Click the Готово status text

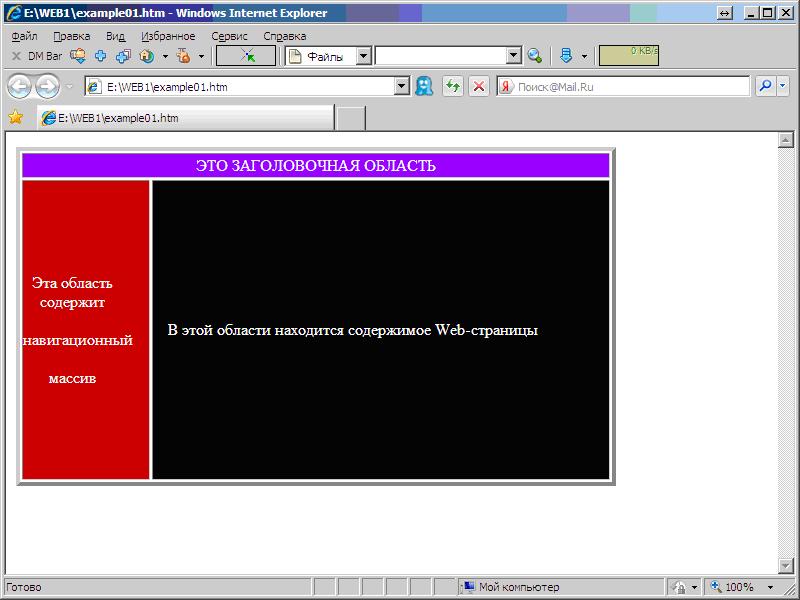[x=23, y=587]
